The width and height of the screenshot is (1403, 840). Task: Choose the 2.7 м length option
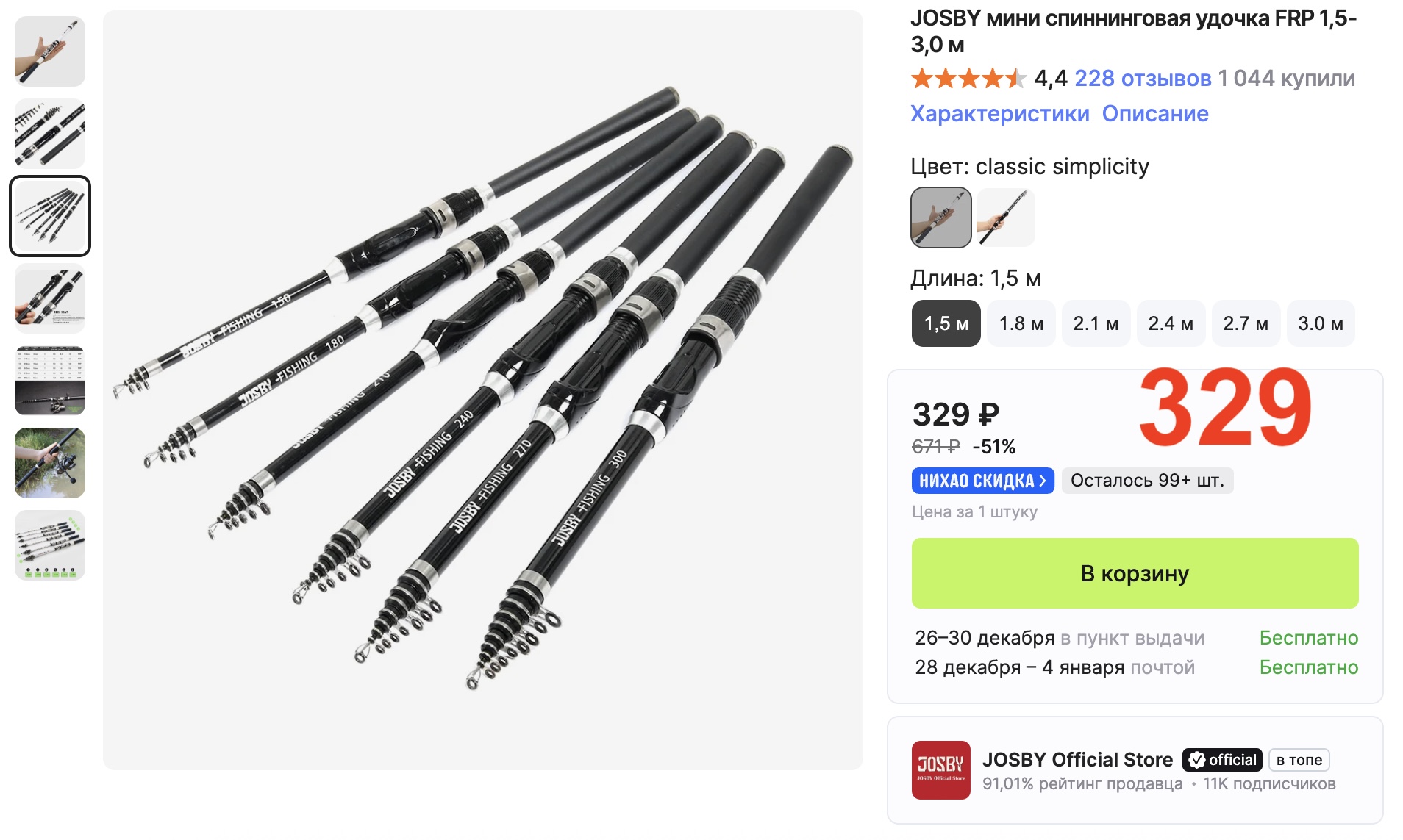(x=1246, y=323)
